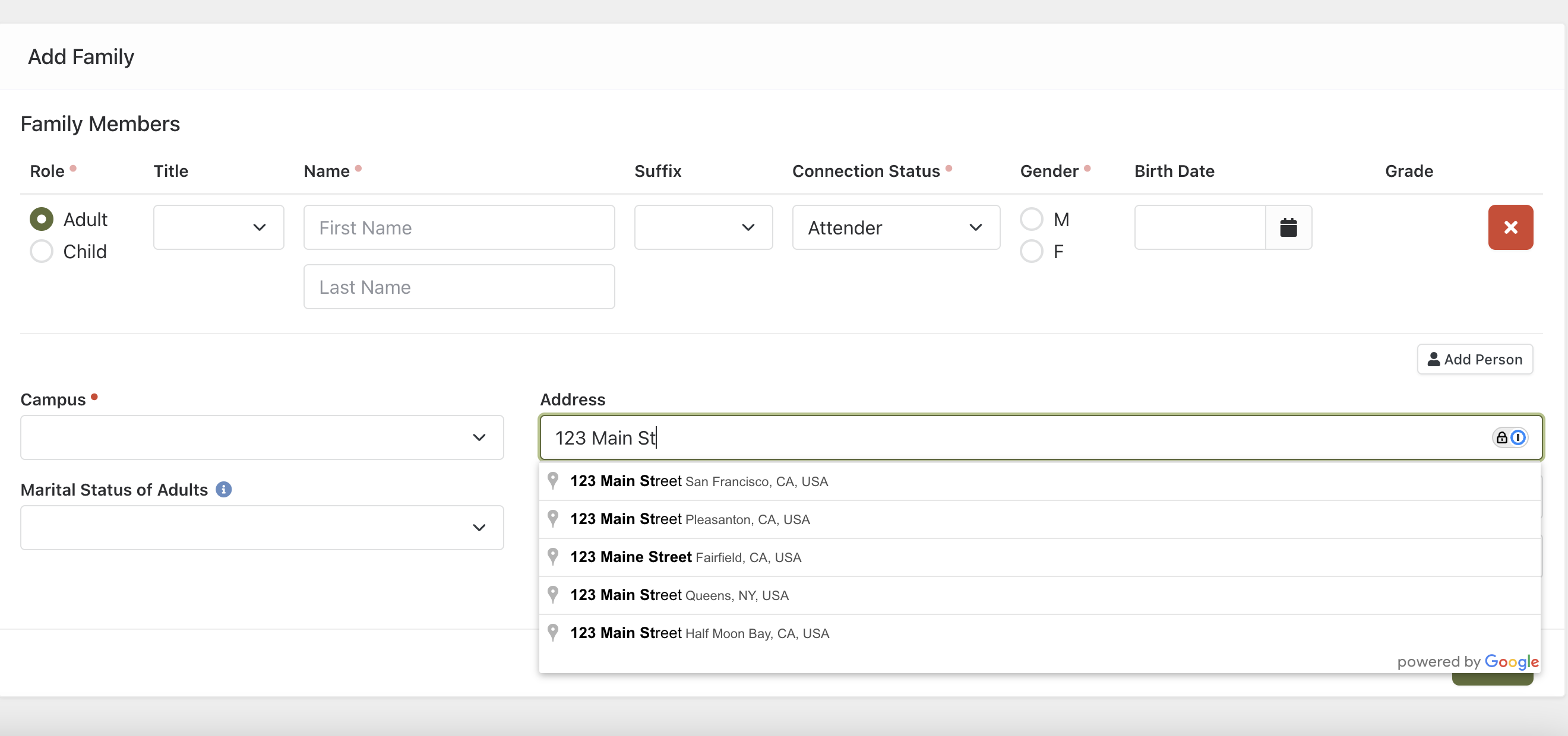Click the 1Password icon in Address field

tap(1518, 437)
